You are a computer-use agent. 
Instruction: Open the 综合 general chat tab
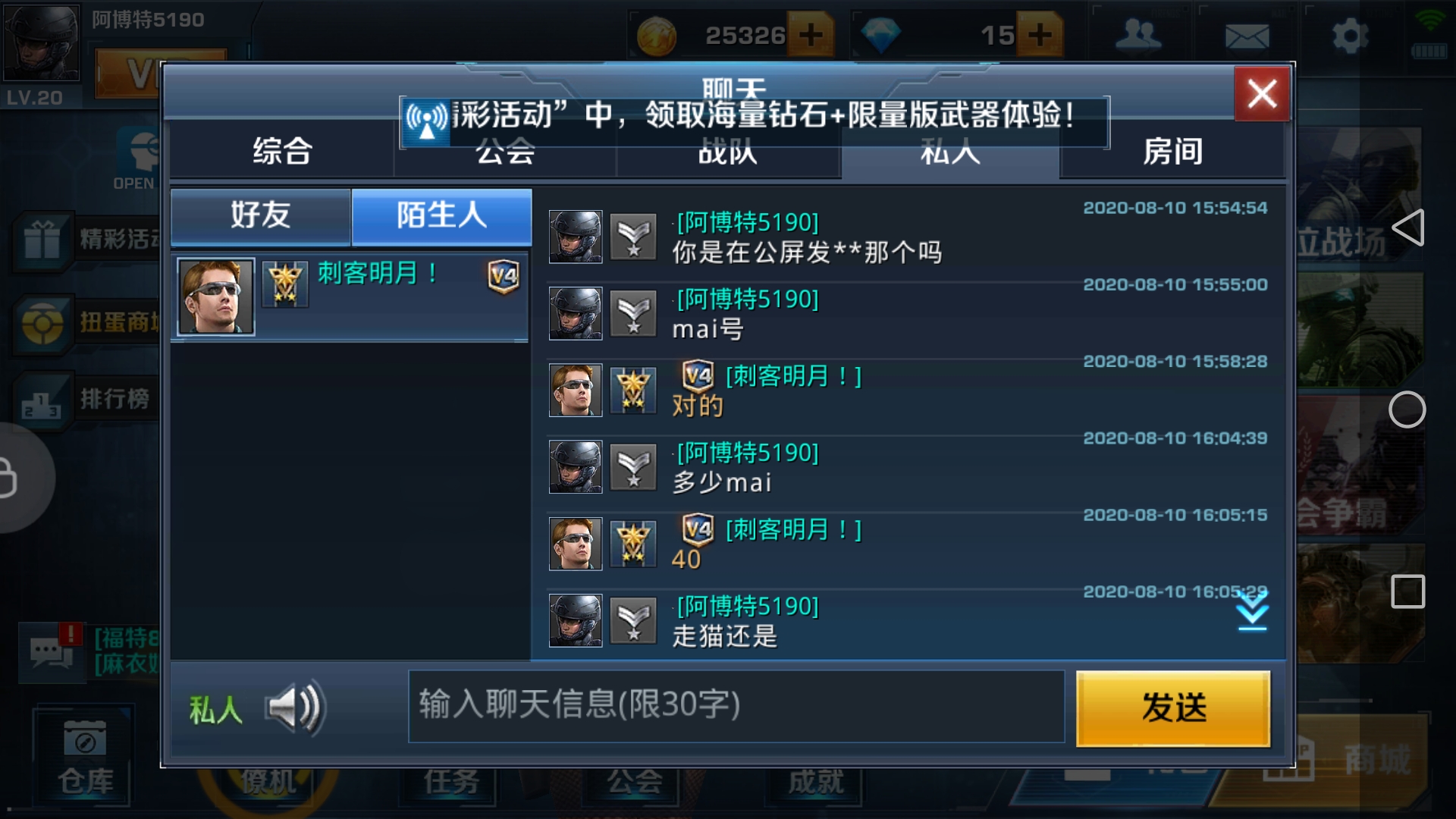point(281,151)
